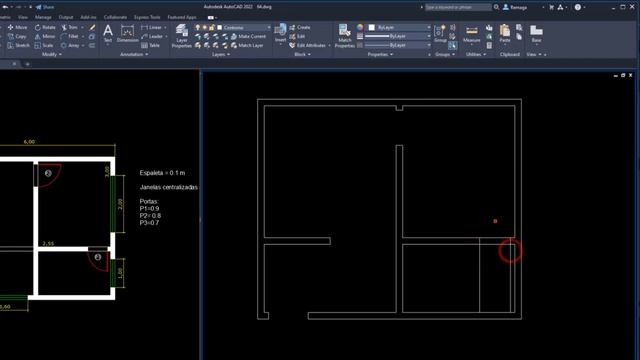Screen dimensions: 640x360
Task: Click Create in the Block panel
Action: tap(300, 27)
